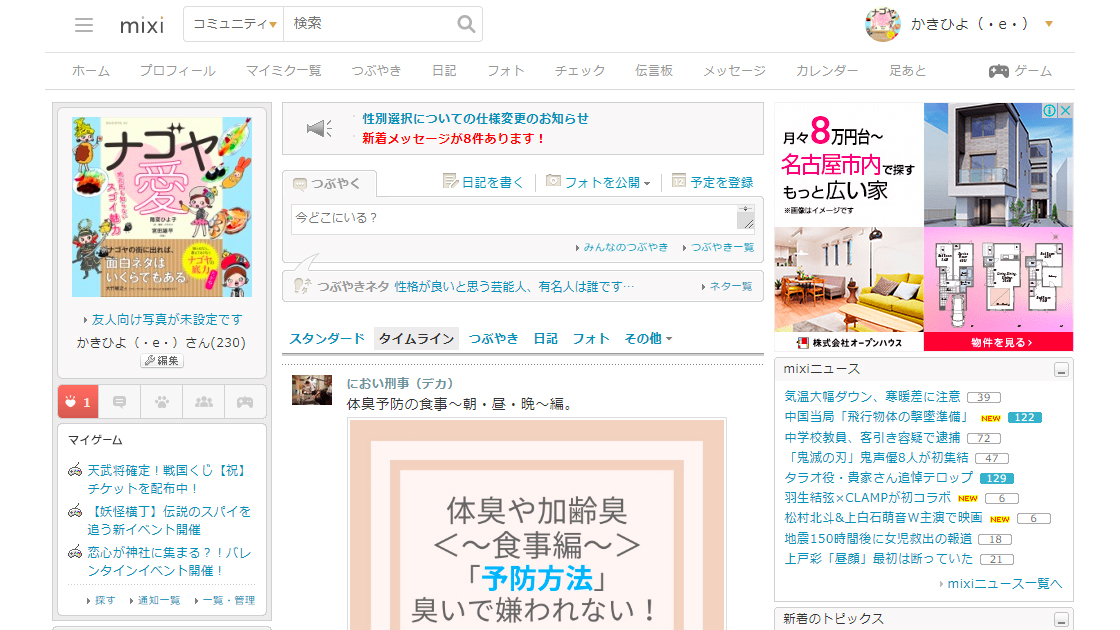Screen dimensions: 1120x630
Task: Close the Open House ad banner
Action: coord(1066,111)
